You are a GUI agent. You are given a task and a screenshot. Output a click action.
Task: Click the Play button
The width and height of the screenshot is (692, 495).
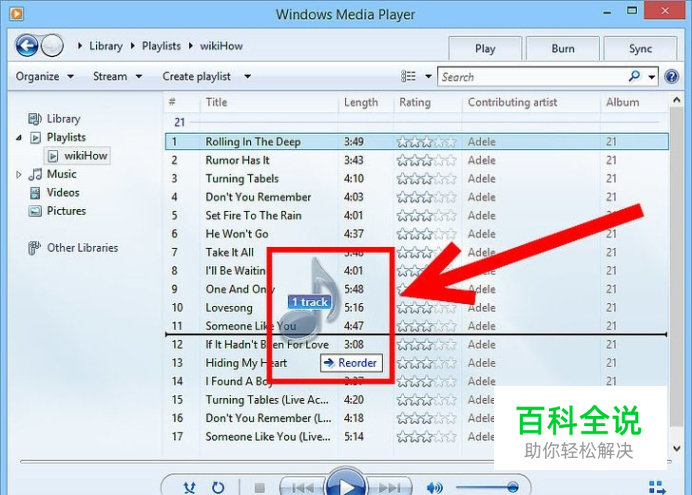(x=346, y=484)
